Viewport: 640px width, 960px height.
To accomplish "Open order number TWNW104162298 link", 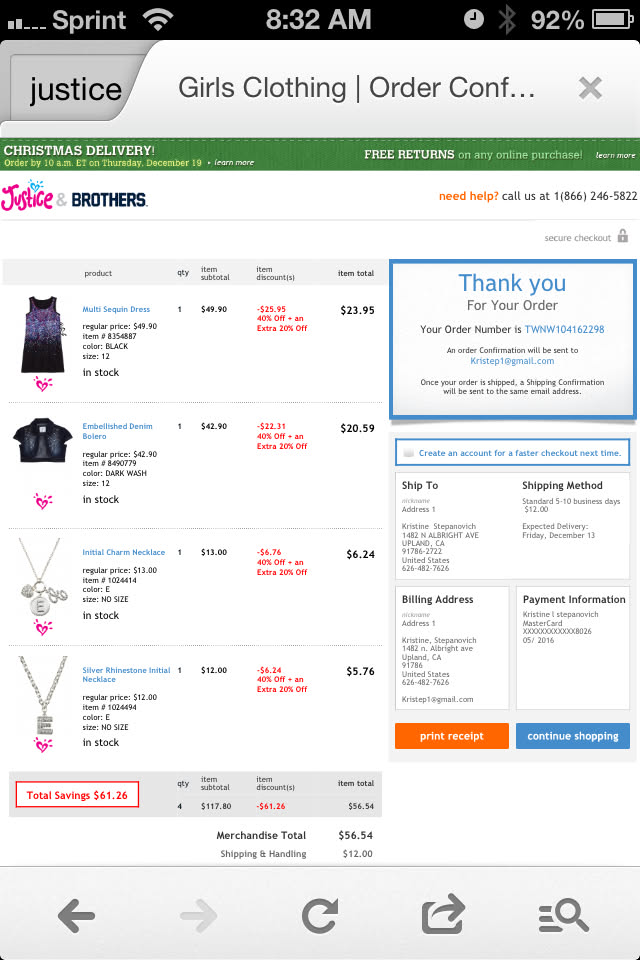I will (x=564, y=329).
